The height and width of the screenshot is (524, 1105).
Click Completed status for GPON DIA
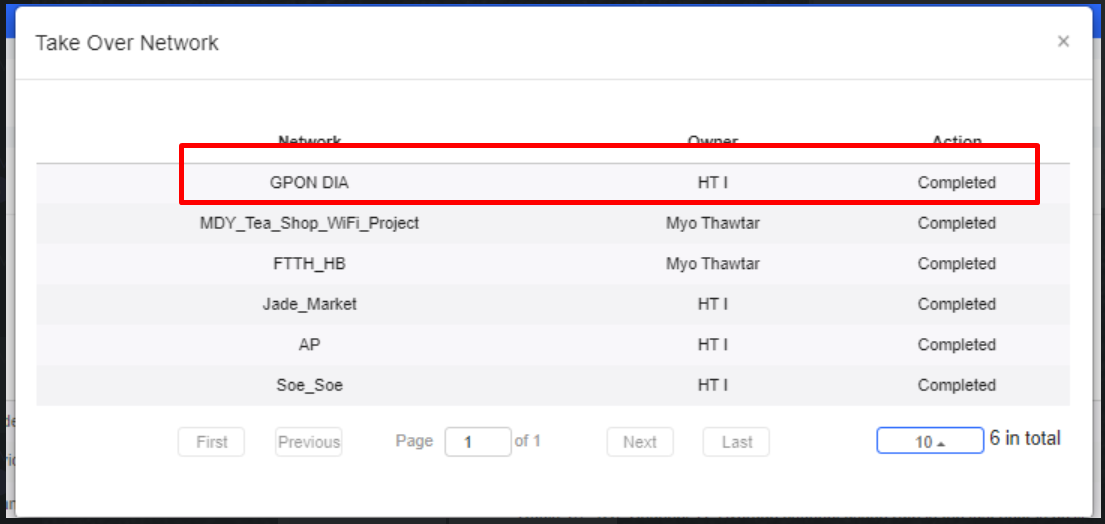pos(956,183)
